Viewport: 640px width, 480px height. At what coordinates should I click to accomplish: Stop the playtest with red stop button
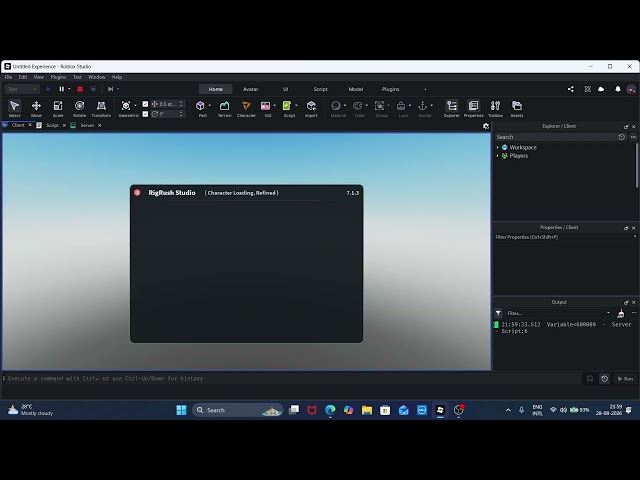tap(80, 89)
